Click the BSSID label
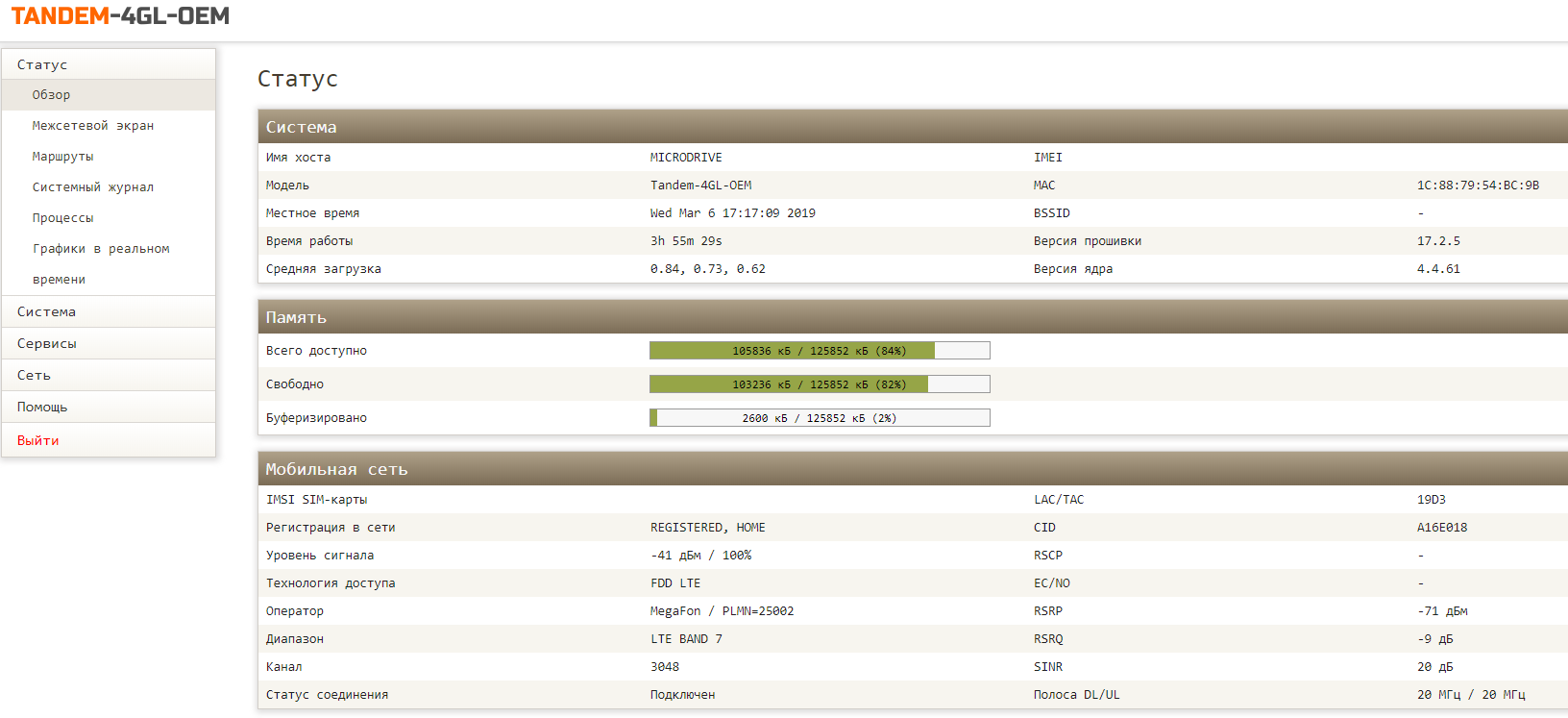 (x=1052, y=213)
